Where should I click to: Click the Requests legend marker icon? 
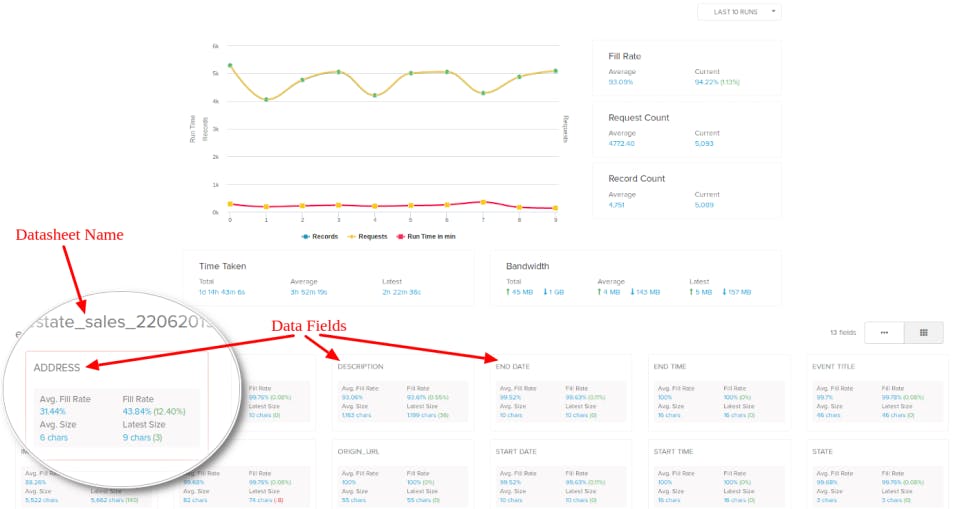click(351, 236)
